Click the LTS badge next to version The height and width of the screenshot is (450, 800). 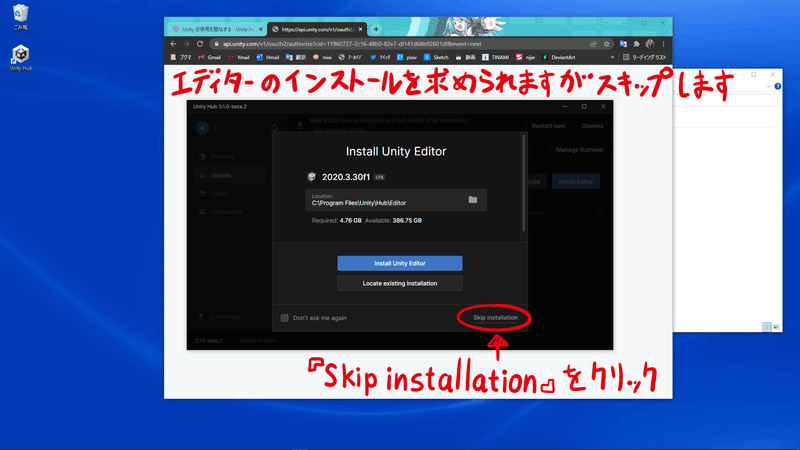click(379, 177)
